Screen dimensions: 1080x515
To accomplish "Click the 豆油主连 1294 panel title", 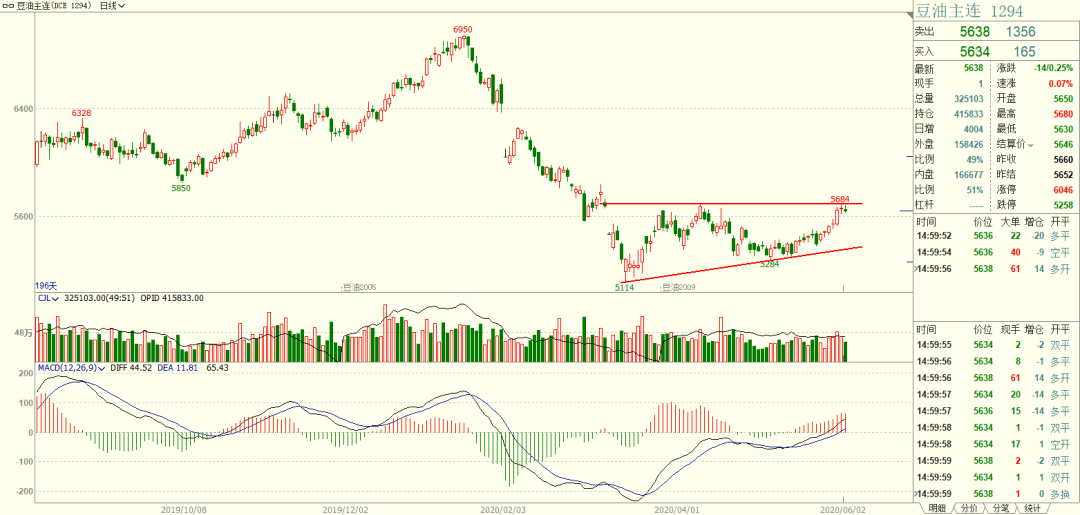I will coord(968,10).
